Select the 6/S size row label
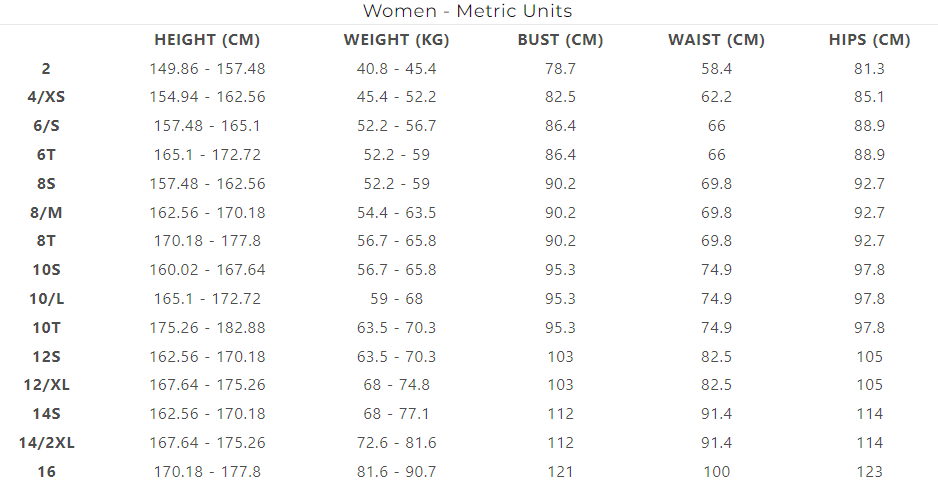The image size is (938, 485). pyautogui.click(x=46, y=126)
